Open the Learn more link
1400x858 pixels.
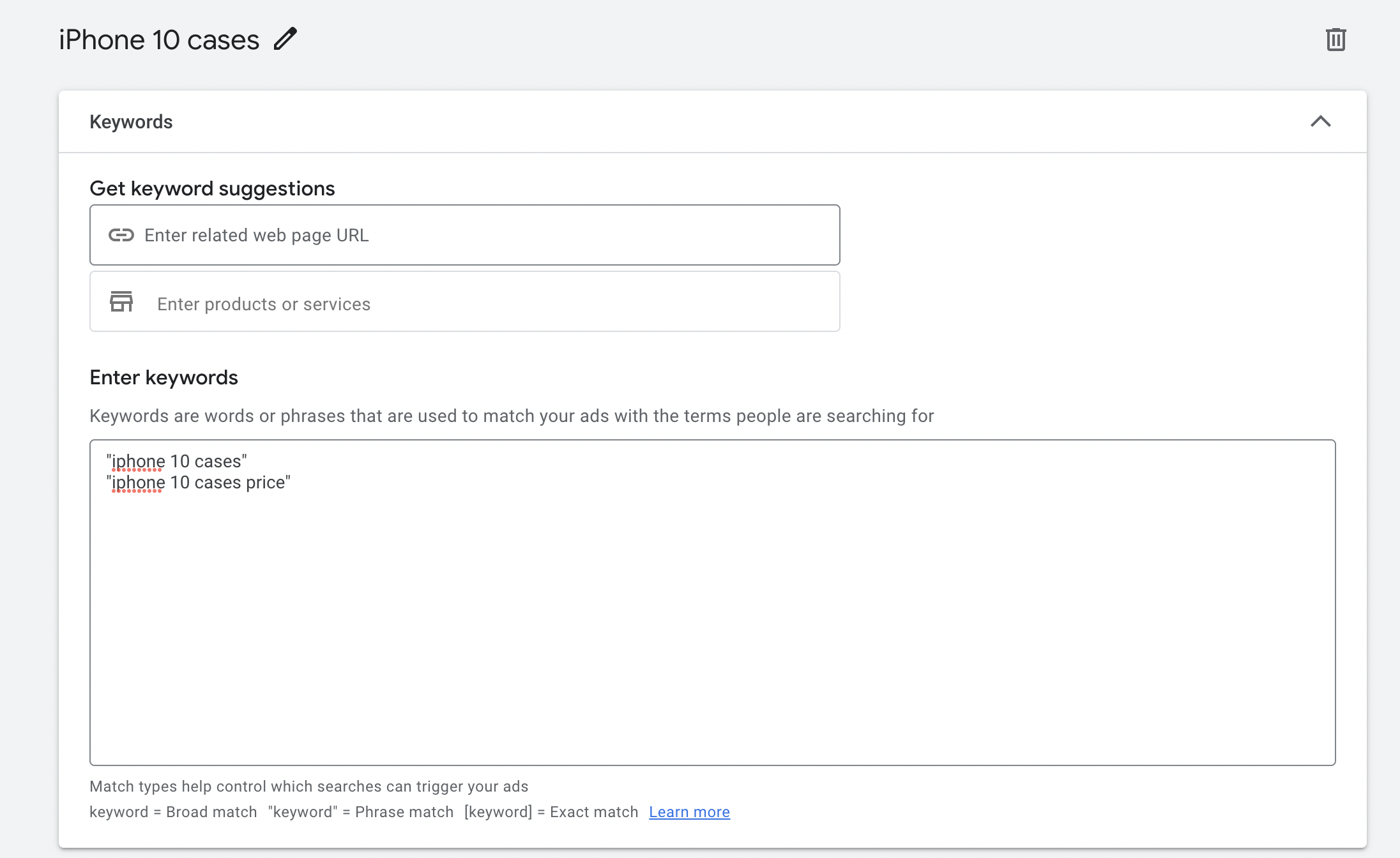tap(689, 812)
